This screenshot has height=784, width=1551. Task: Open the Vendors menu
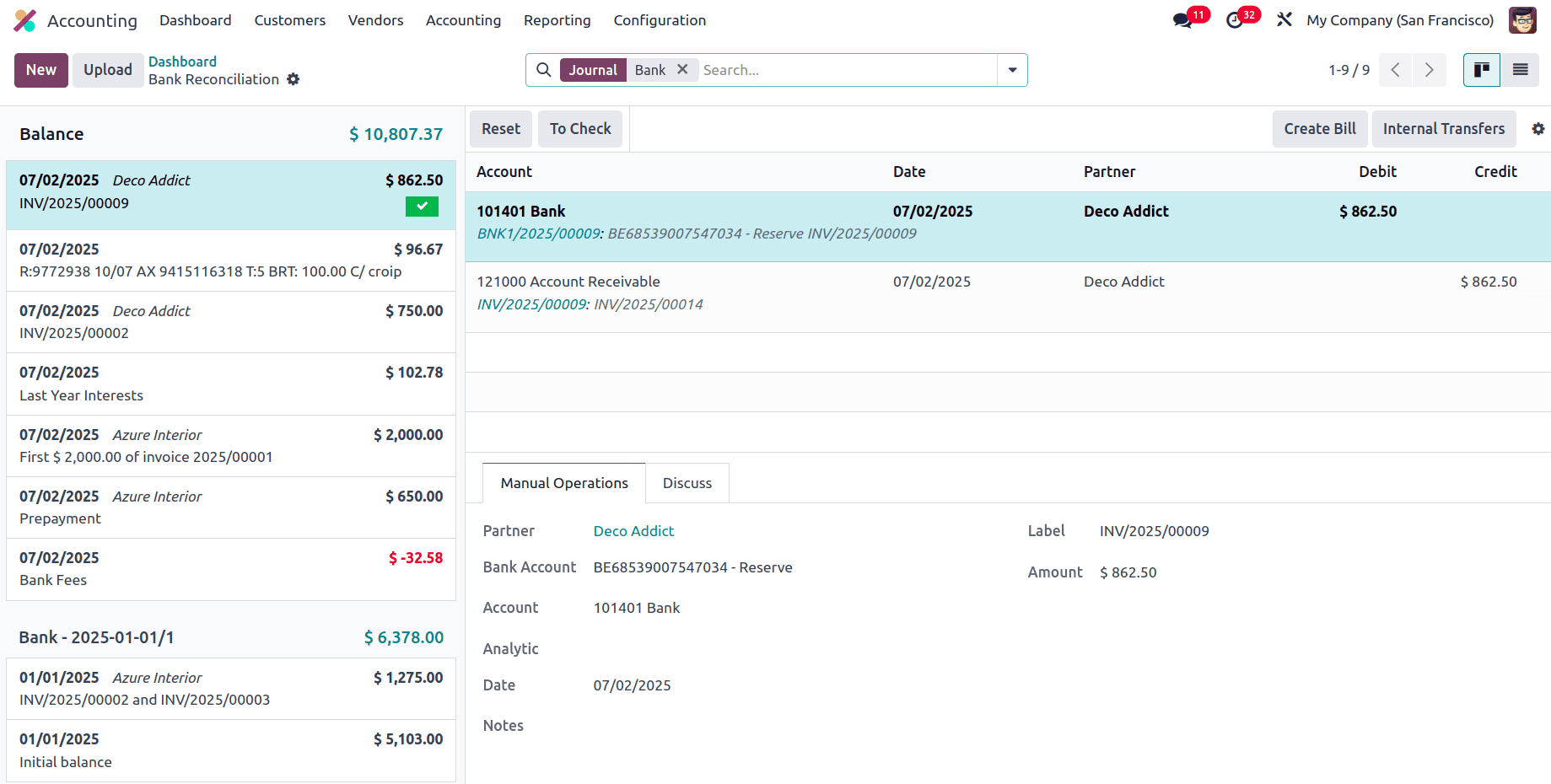coord(375,20)
